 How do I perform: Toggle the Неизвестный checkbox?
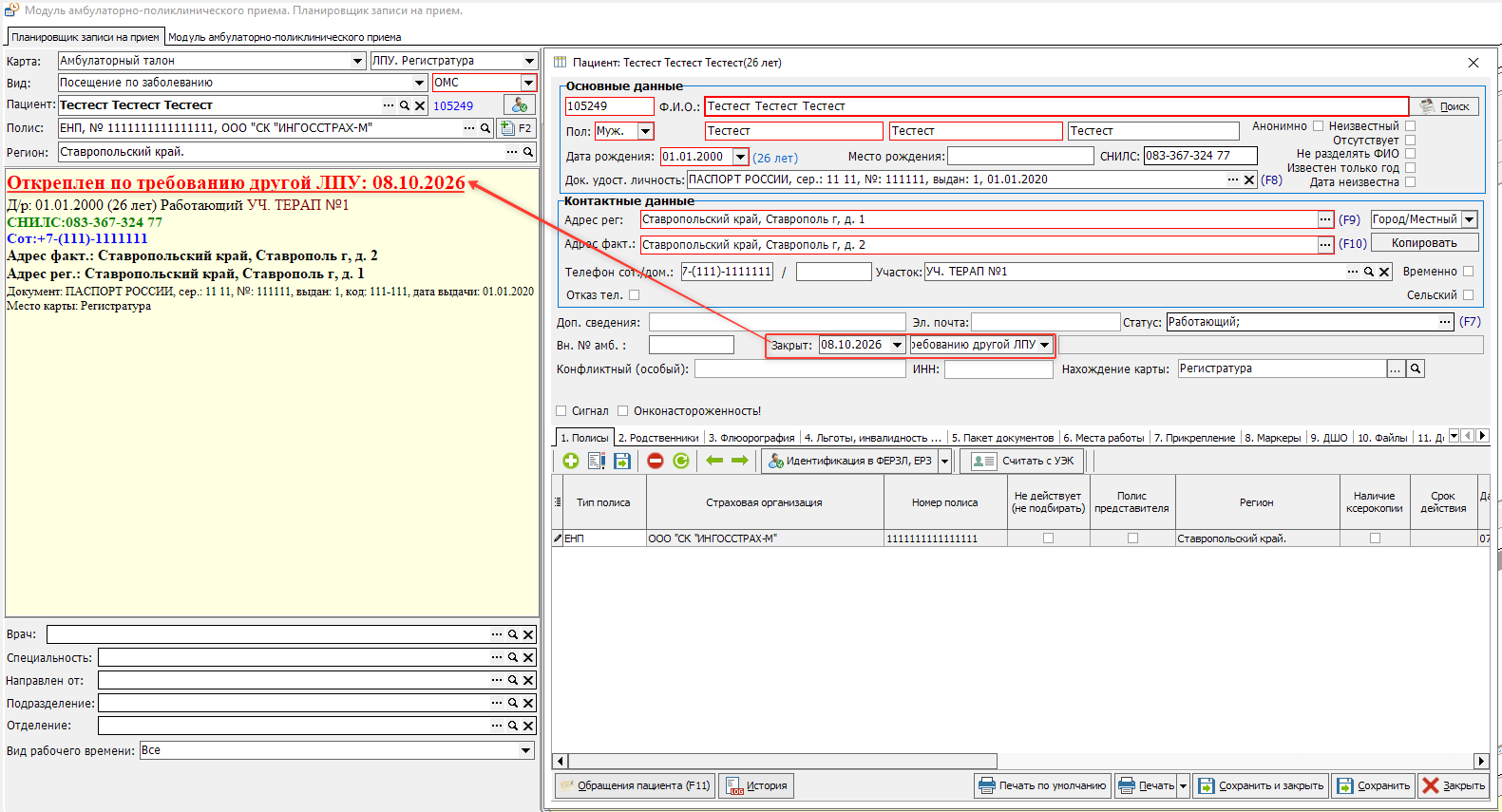click(x=1410, y=125)
